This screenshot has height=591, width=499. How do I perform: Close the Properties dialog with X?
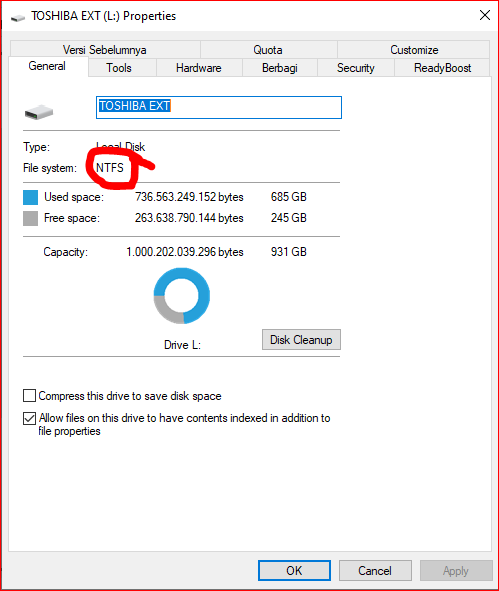coord(485,15)
